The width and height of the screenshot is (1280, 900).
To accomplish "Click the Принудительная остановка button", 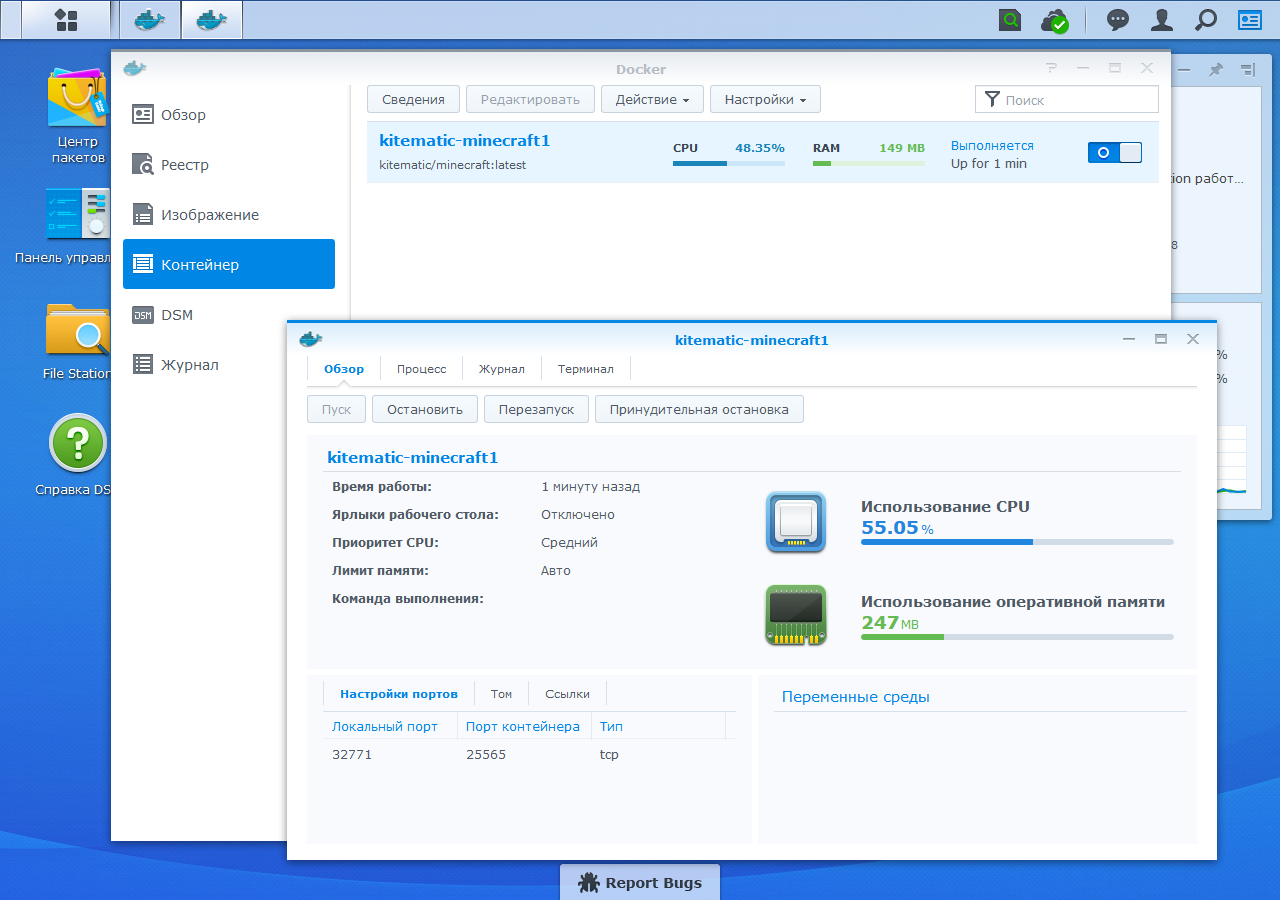I will pyautogui.click(x=699, y=409).
